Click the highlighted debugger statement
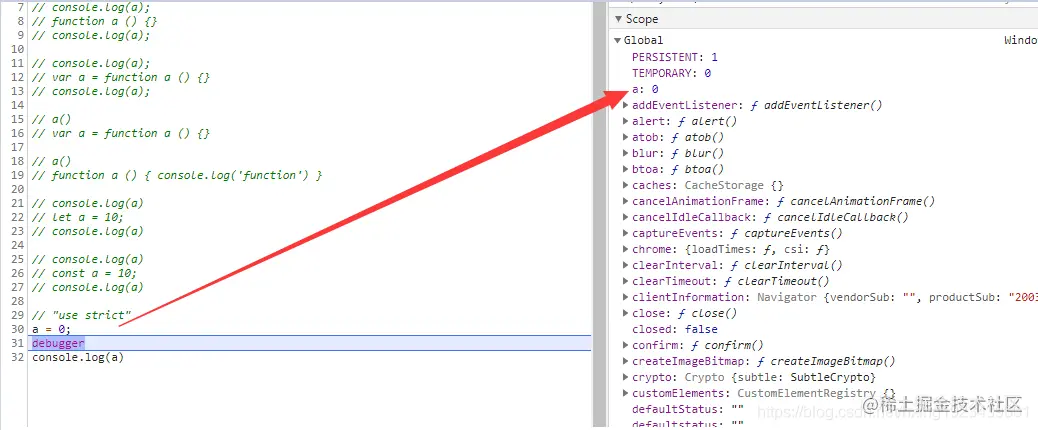This screenshot has width=1038, height=430. (58, 343)
